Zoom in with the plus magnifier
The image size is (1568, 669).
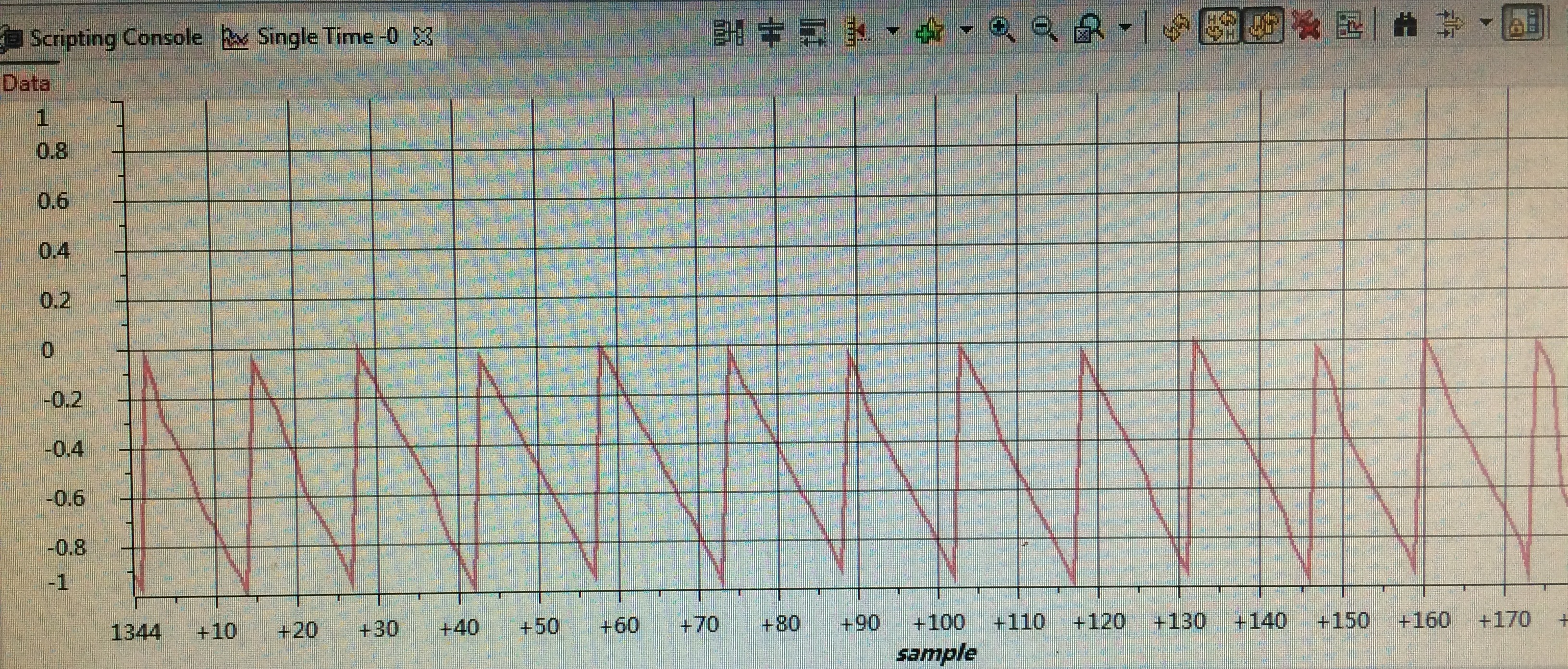[x=1002, y=29]
